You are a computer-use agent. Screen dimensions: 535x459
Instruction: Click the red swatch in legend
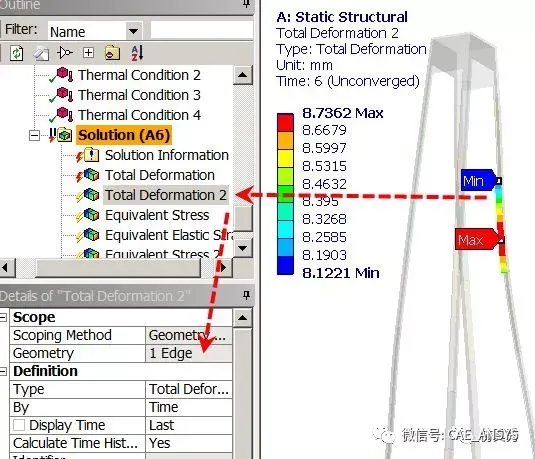coord(285,123)
